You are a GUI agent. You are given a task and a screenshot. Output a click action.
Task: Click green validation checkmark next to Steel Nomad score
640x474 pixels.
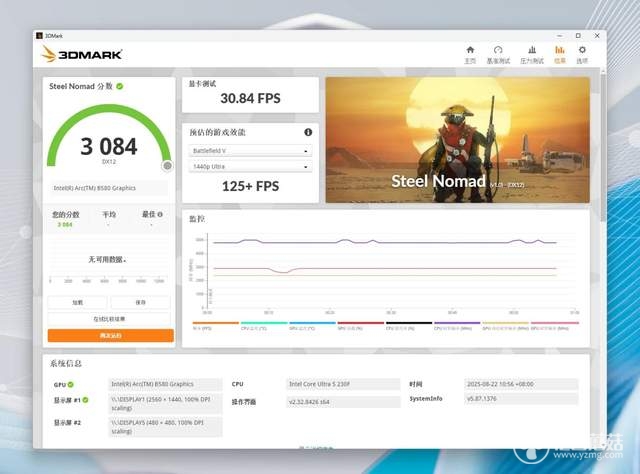pos(120,86)
